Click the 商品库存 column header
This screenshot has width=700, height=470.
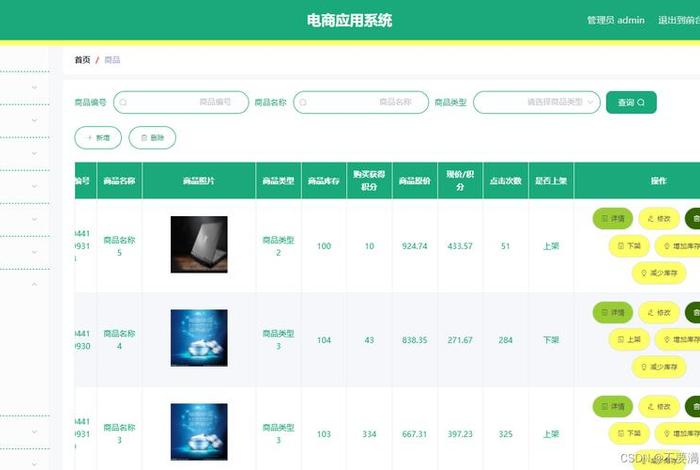coord(324,181)
